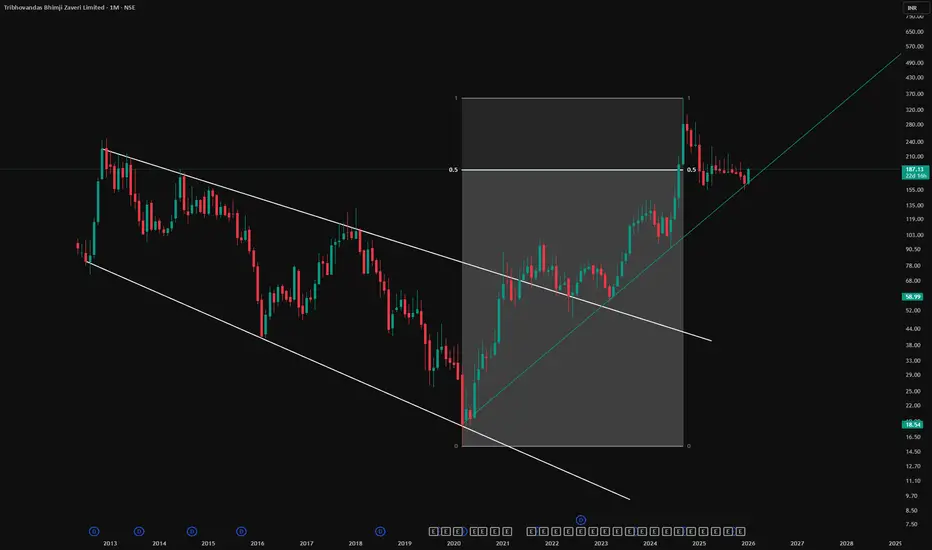932x550 pixels.
Task: Select the left 0.5 Fibonacci level label
Action: pyautogui.click(x=454, y=170)
